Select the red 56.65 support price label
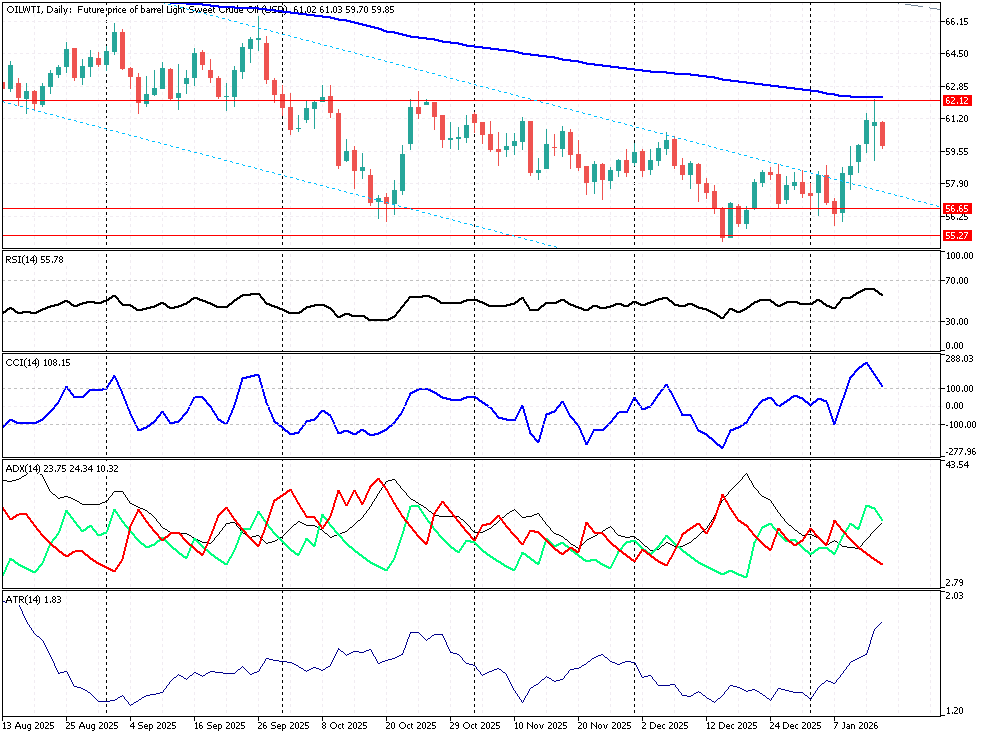This screenshot has height=737, width=983. tap(956, 209)
